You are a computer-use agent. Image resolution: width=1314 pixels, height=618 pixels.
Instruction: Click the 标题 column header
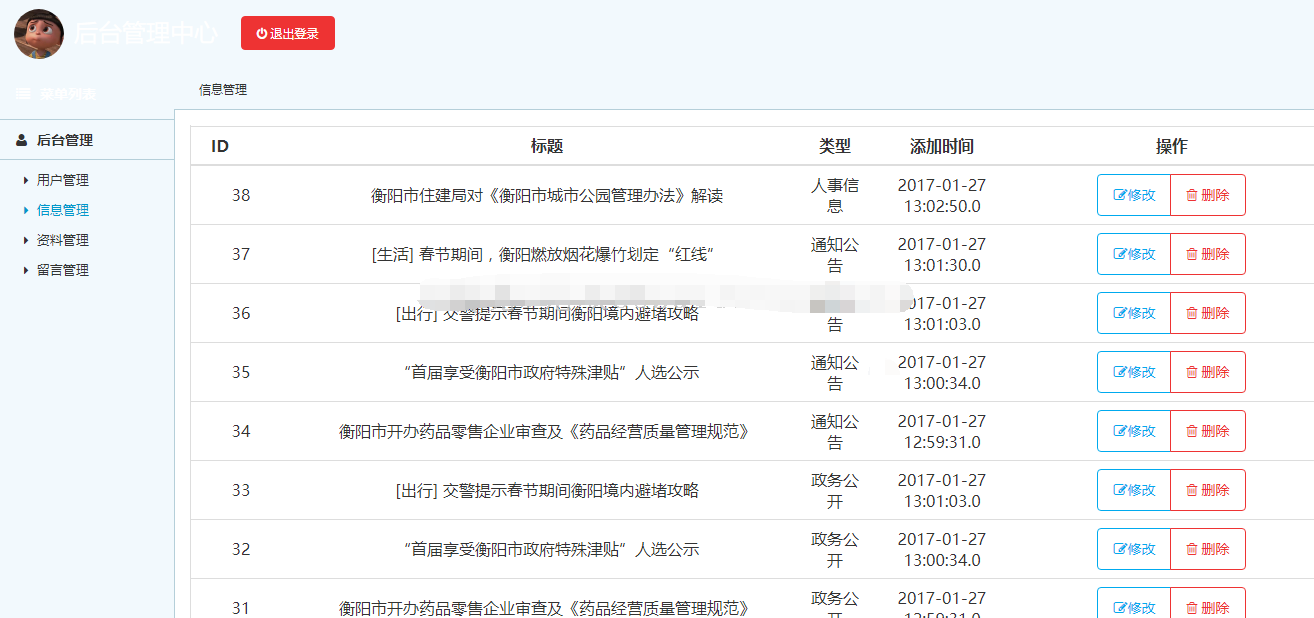(x=547, y=146)
